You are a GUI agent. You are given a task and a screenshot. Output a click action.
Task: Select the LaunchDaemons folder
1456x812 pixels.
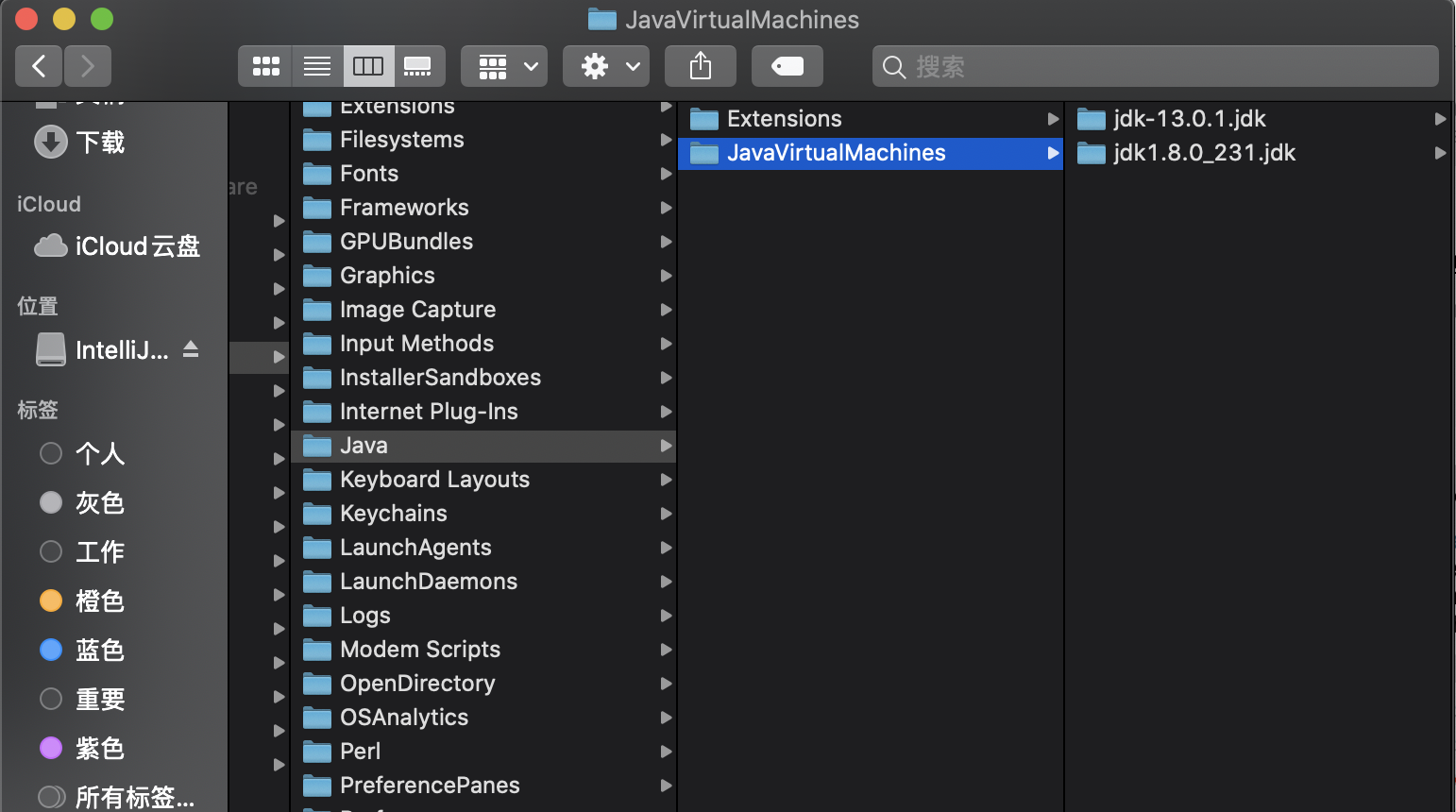point(483,582)
